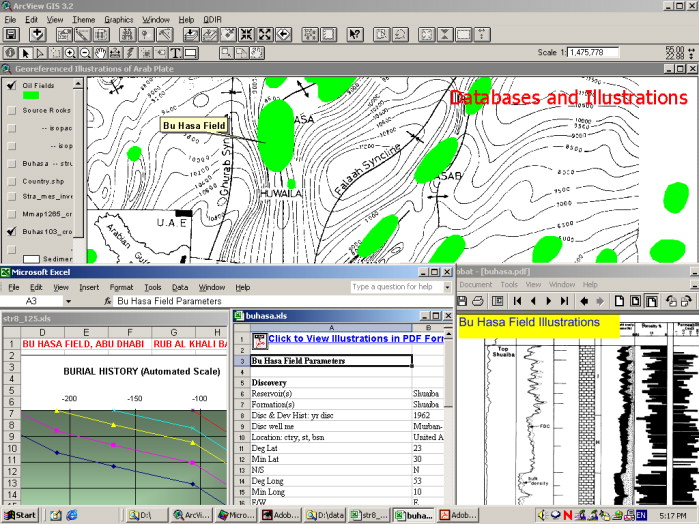Select the magnifier Zoom In tool
The width and height of the screenshot is (699, 524).
click(70, 53)
